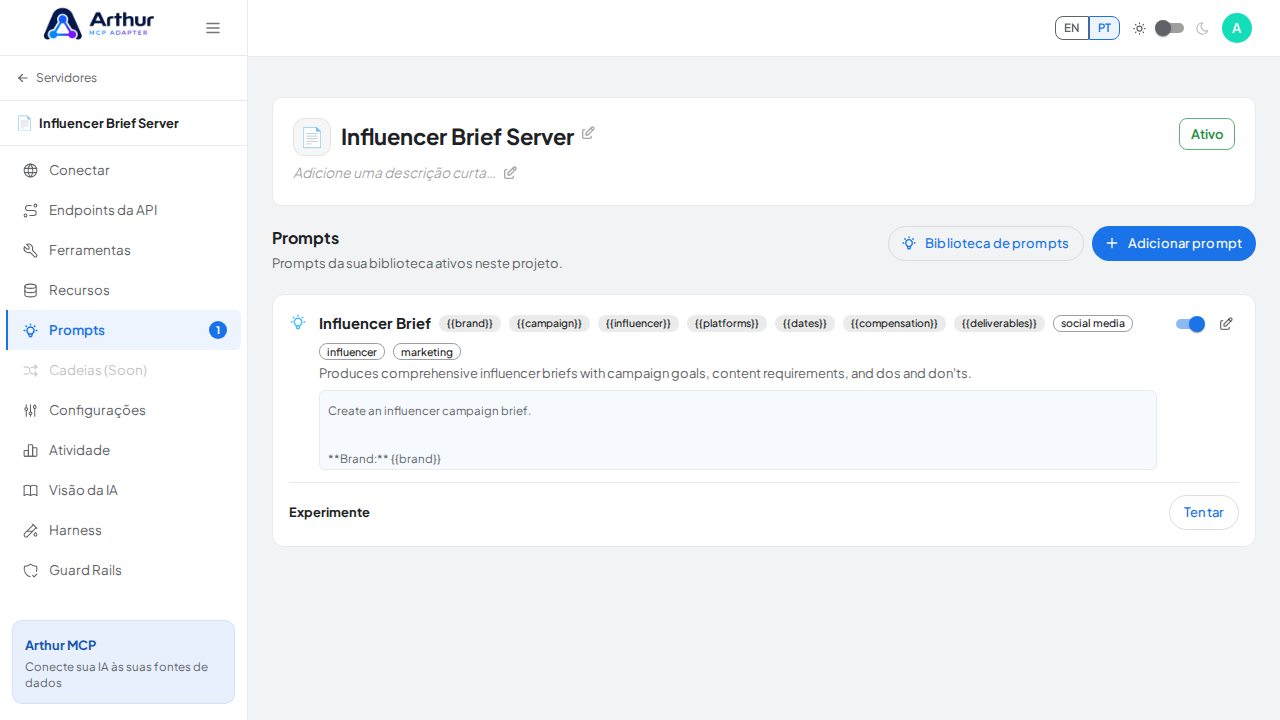Screen dimensions: 1280x720
Task: Click the Experimente label
Action: (329, 512)
